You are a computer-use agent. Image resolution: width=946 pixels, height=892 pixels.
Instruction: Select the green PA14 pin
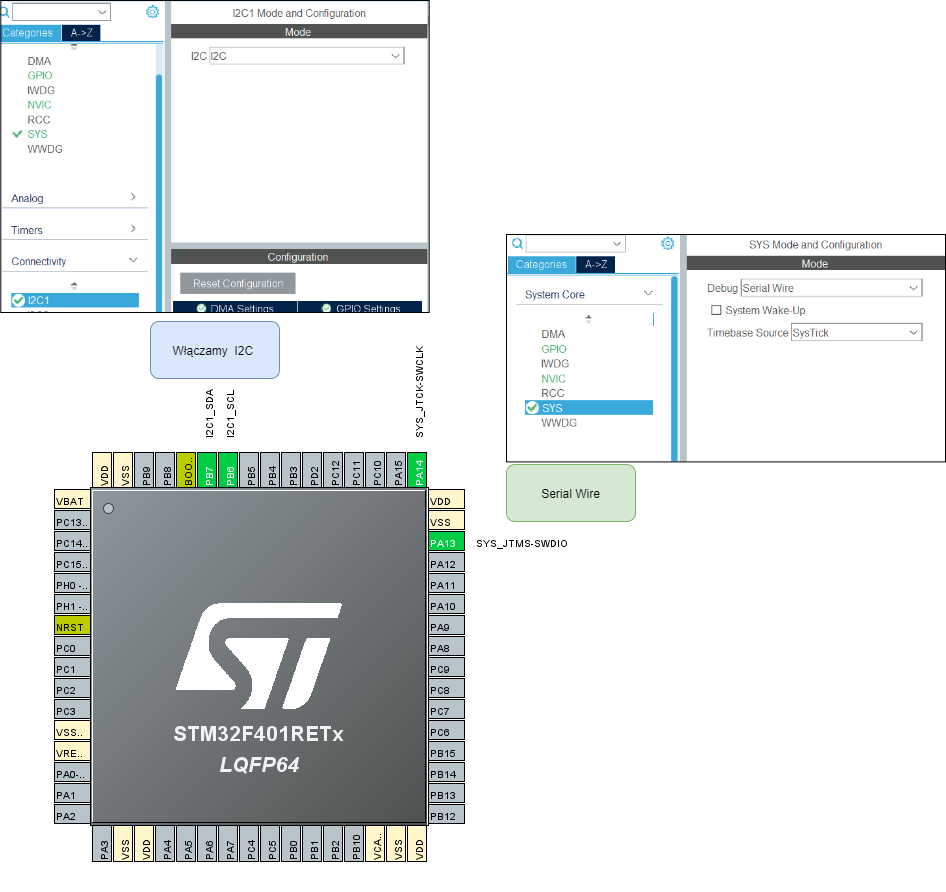click(418, 469)
